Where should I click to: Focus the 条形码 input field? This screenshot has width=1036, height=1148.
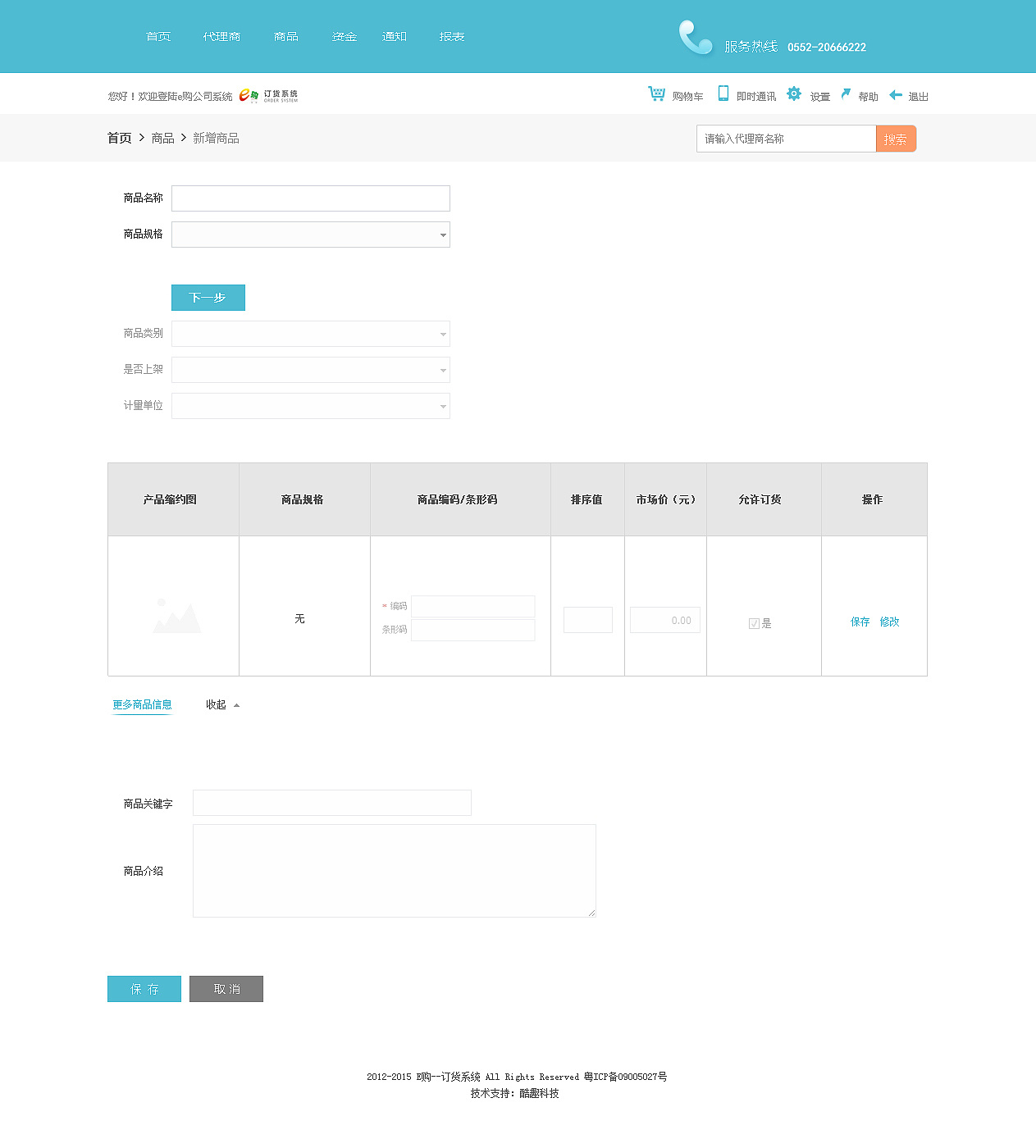472,630
